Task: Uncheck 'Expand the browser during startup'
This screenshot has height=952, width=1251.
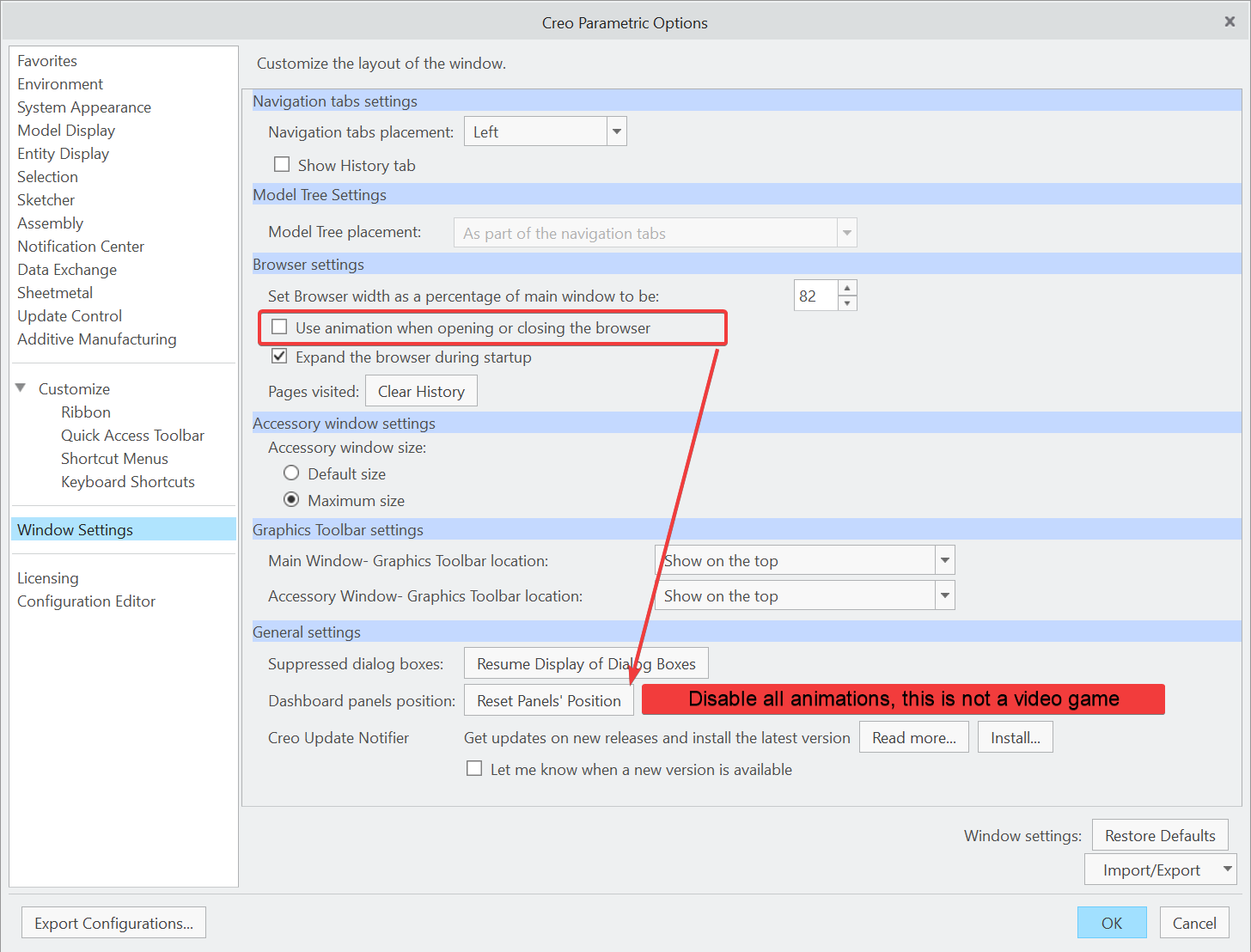Action: pyautogui.click(x=278, y=356)
